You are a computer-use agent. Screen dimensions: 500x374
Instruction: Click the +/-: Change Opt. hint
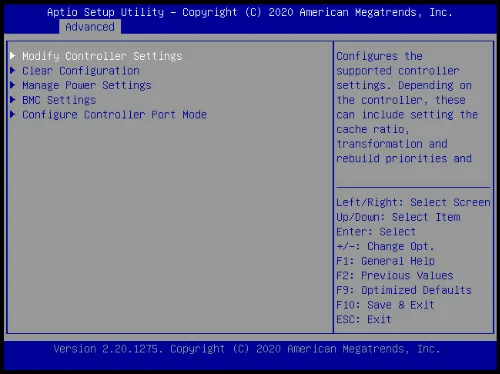coord(385,246)
